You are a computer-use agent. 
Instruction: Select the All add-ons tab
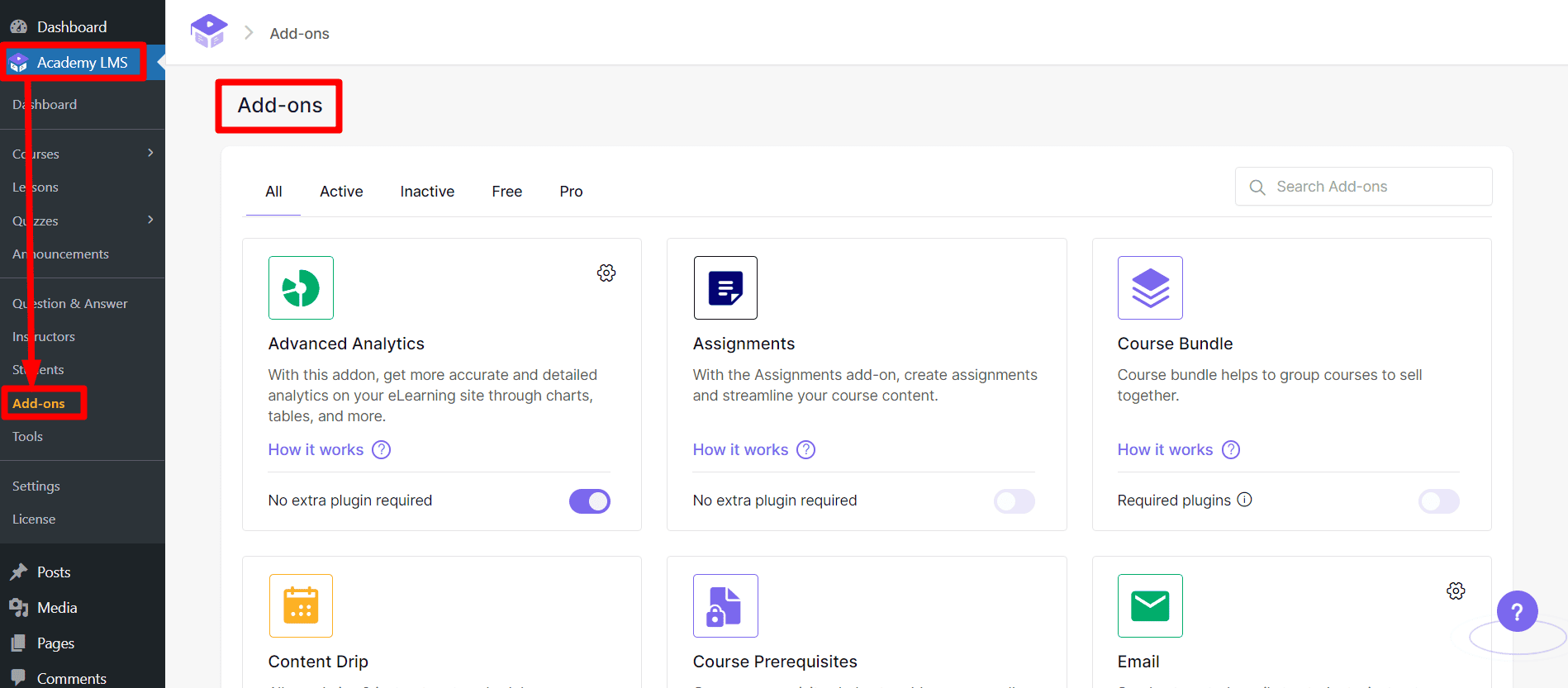(273, 192)
